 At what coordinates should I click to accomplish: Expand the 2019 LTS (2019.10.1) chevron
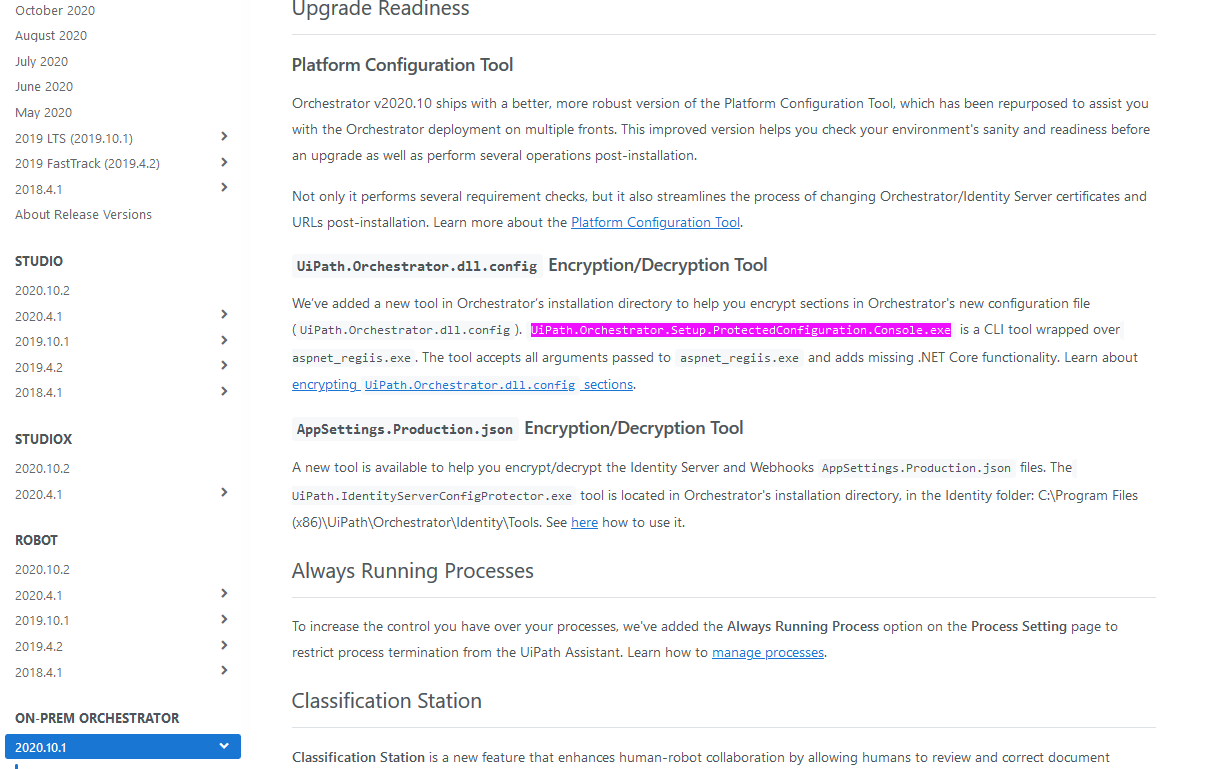click(x=224, y=136)
